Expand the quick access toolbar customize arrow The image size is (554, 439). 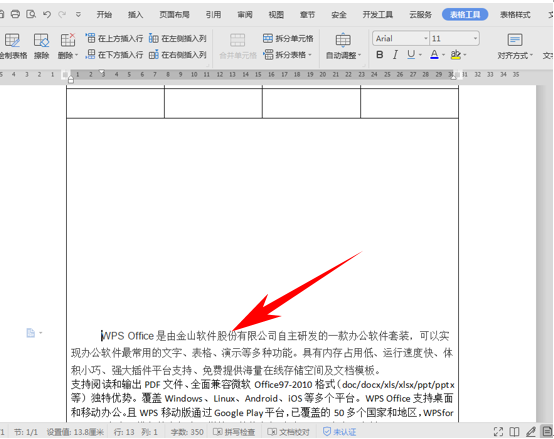(x=78, y=14)
